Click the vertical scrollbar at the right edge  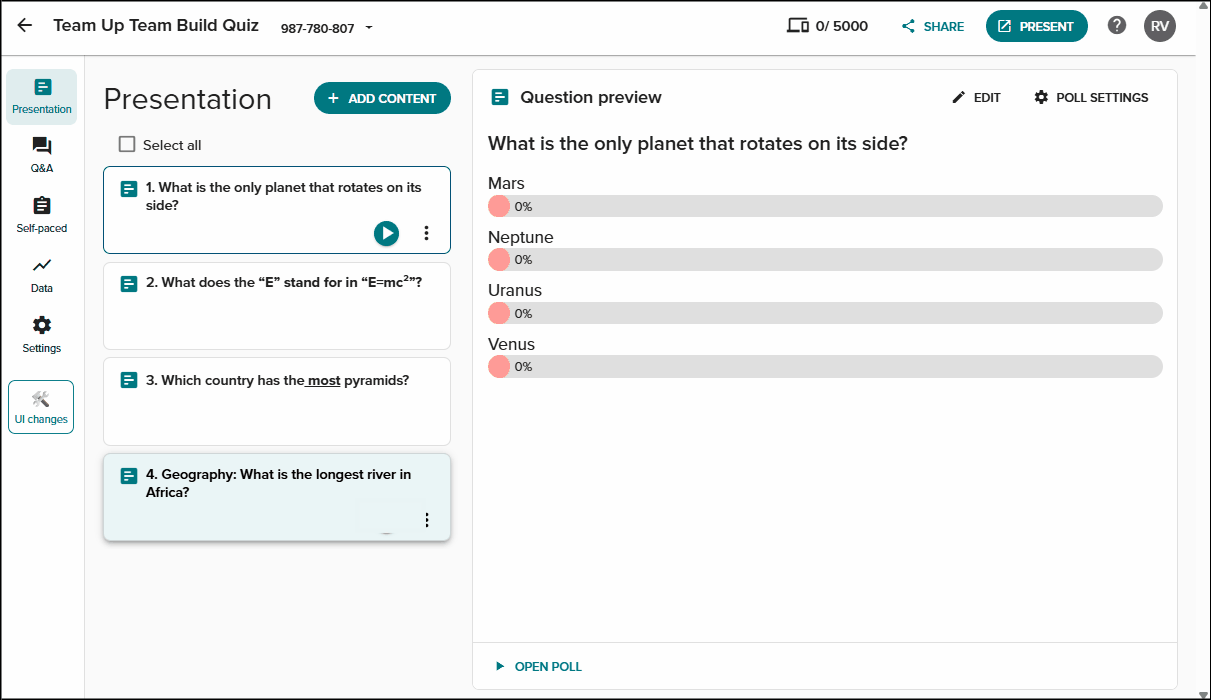coord(1201,350)
